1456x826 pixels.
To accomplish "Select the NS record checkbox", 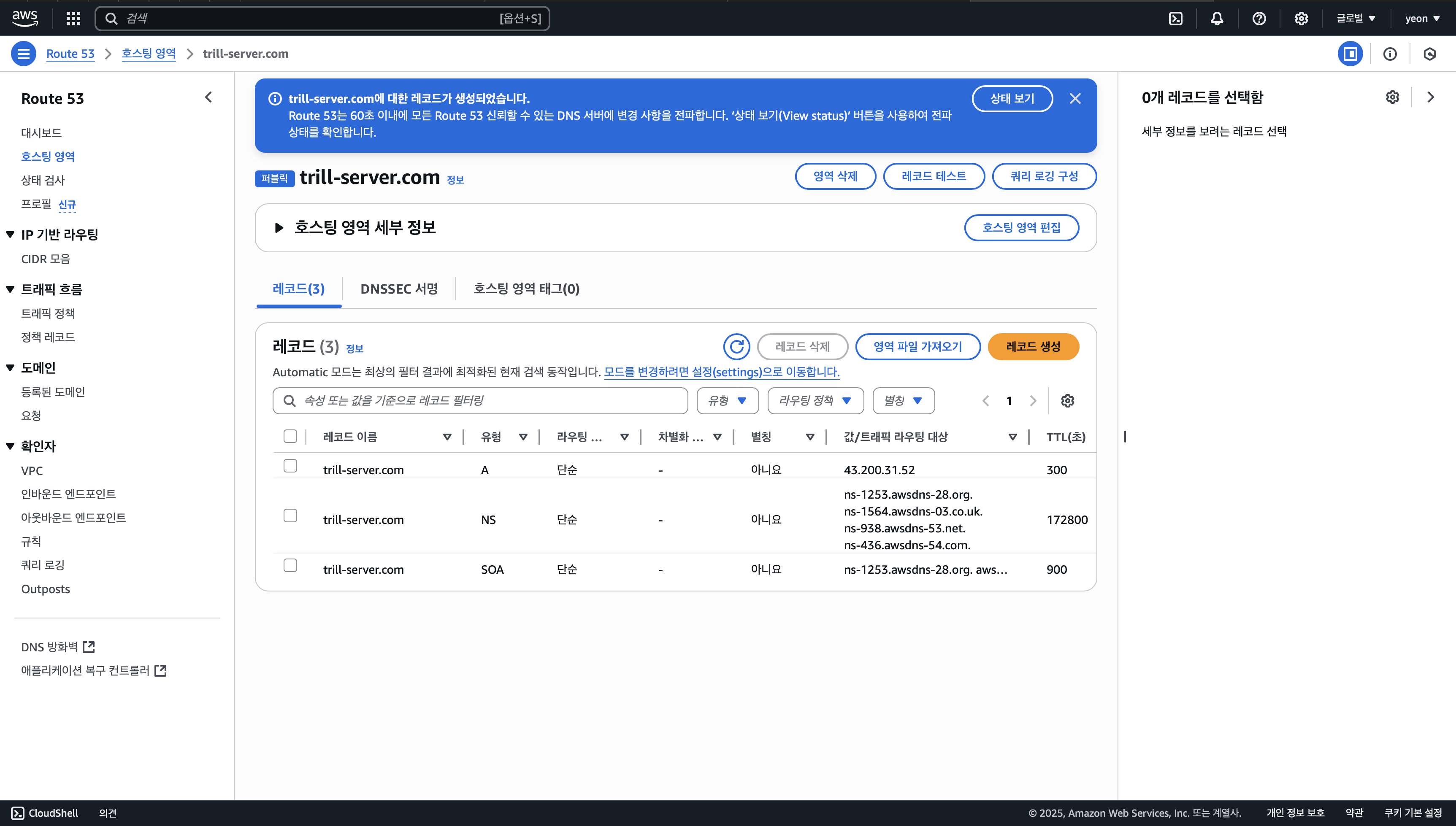I will (x=290, y=516).
